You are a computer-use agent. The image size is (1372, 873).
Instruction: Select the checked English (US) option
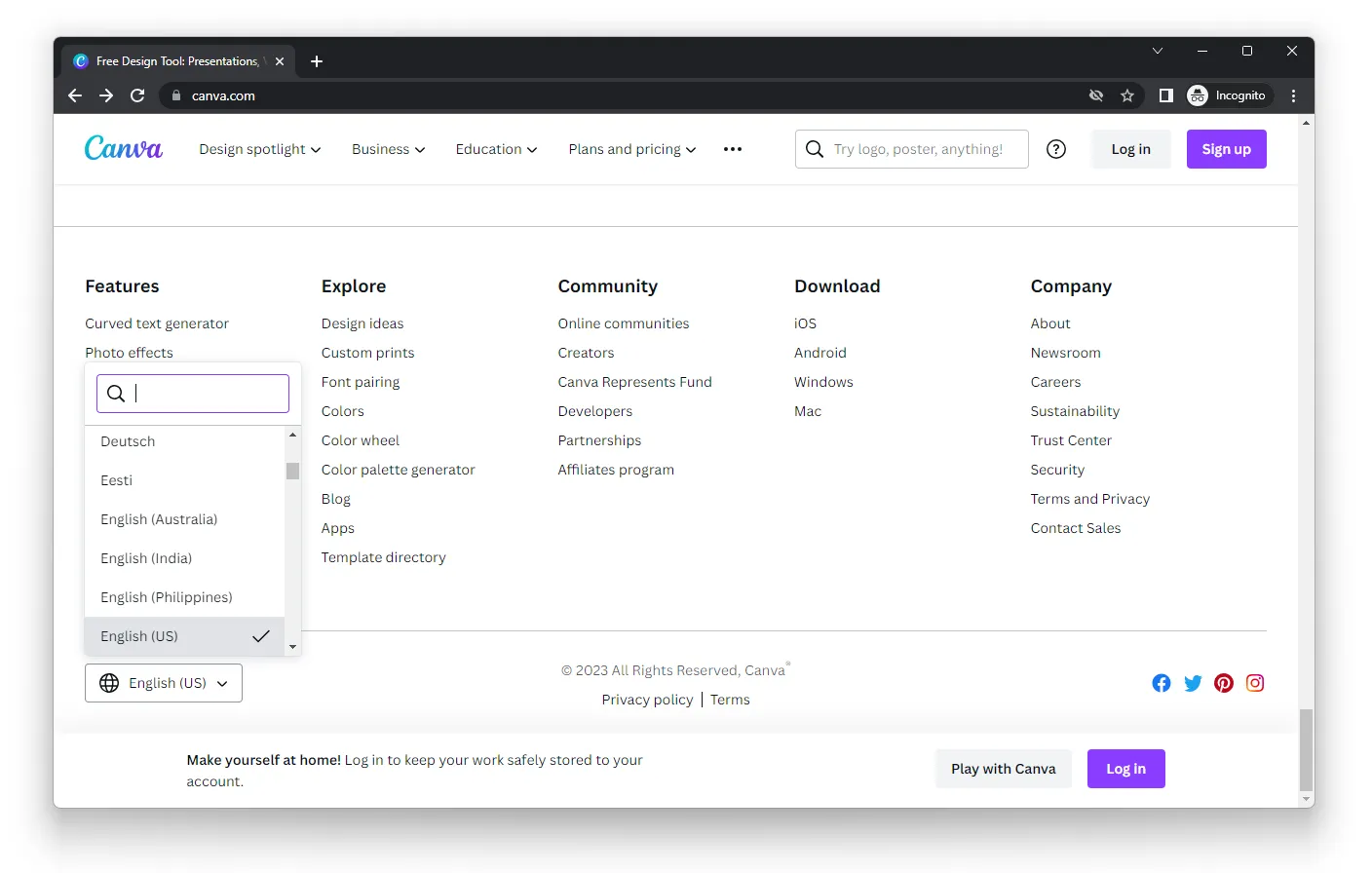click(x=184, y=636)
